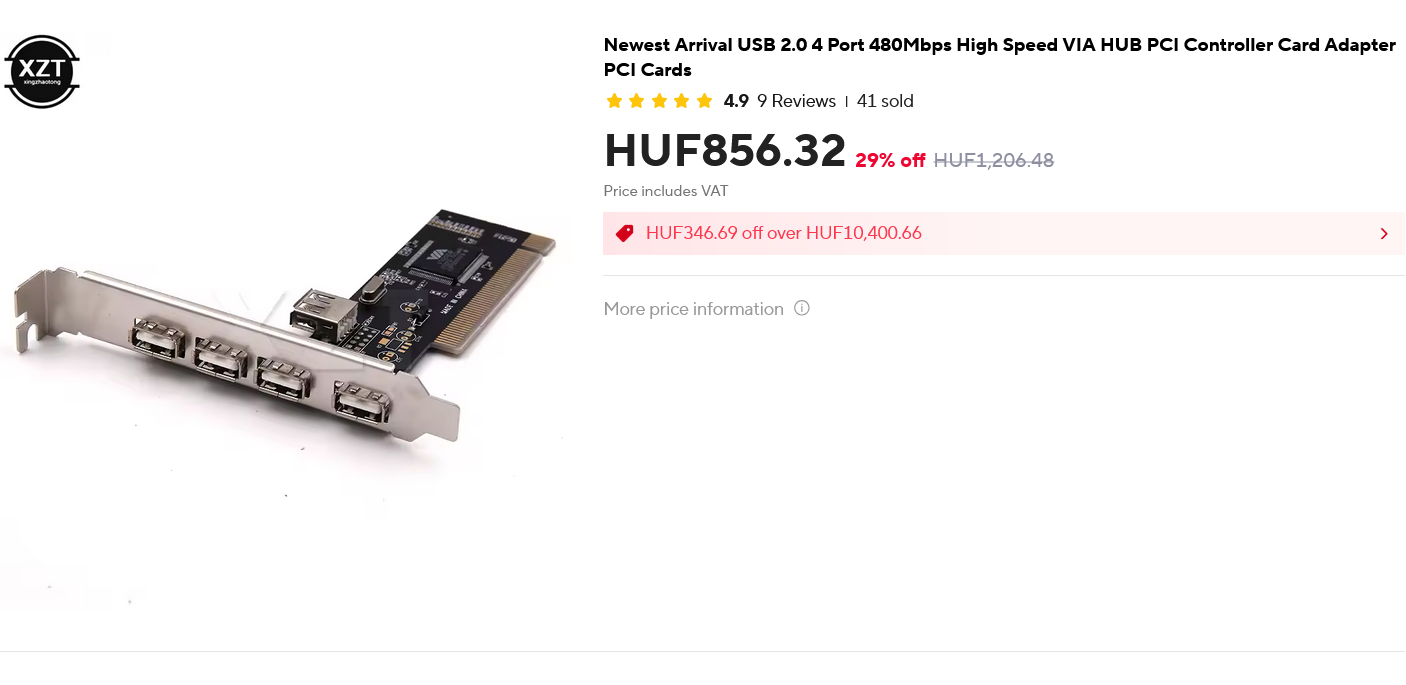Image resolution: width=1406 pixels, height=685 pixels.
Task: Click the HUF346.69 off over HUF10,400.66 offer
Action: (784, 233)
